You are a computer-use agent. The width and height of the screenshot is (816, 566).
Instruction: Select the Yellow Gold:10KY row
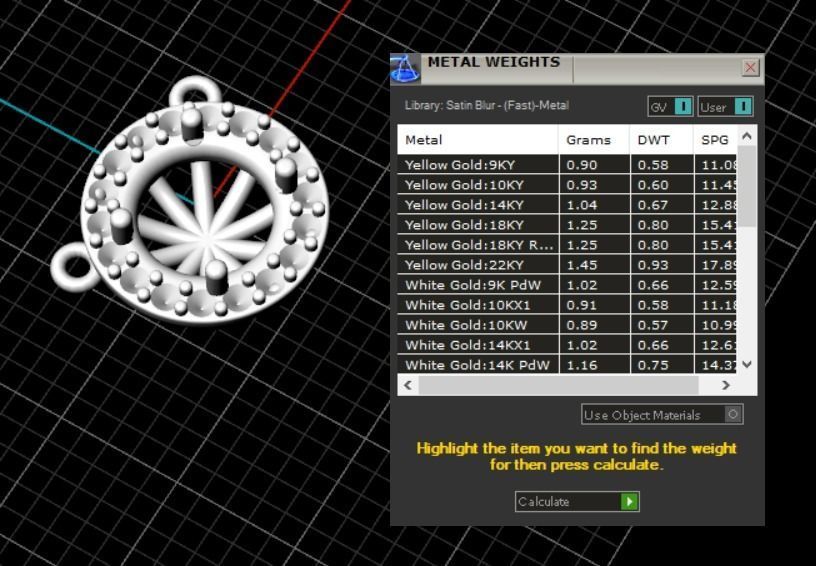[567, 185]
